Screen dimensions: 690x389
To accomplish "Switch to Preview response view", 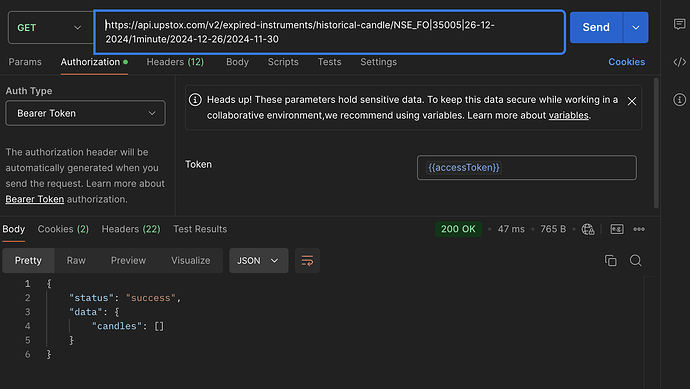I will (128, 261).
